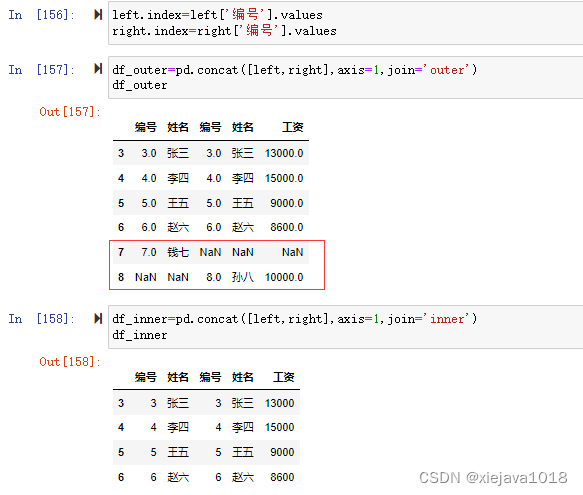This screenshot has width=583, height=495.
Task: Click index 8 in the outer table
Action: point(121,277)
